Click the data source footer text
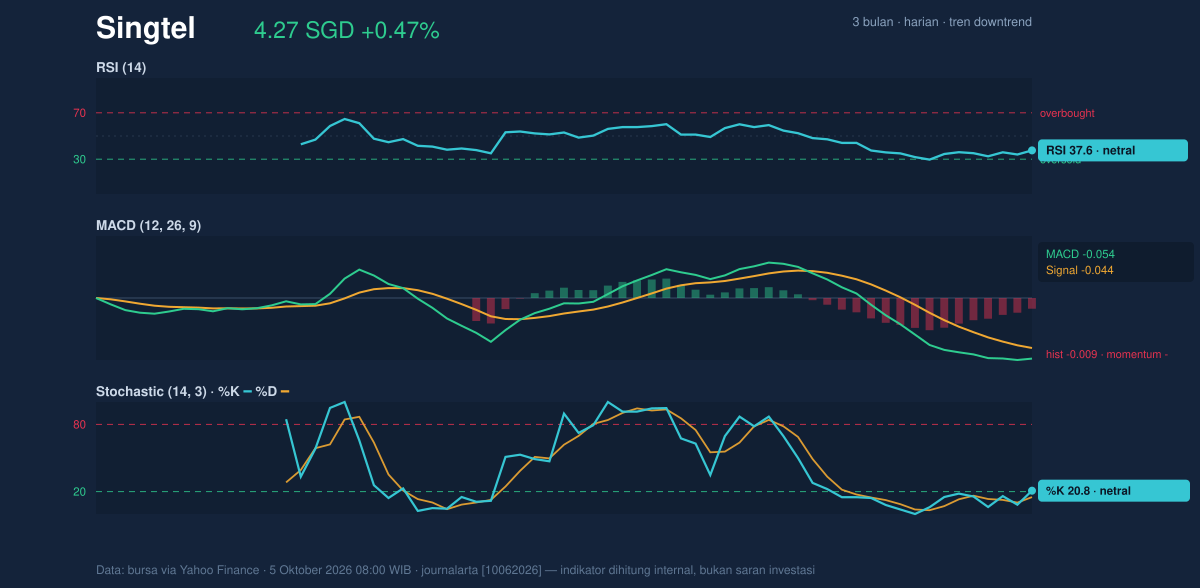Screen dimensions: 1200x588 click(x=455, y=570)
